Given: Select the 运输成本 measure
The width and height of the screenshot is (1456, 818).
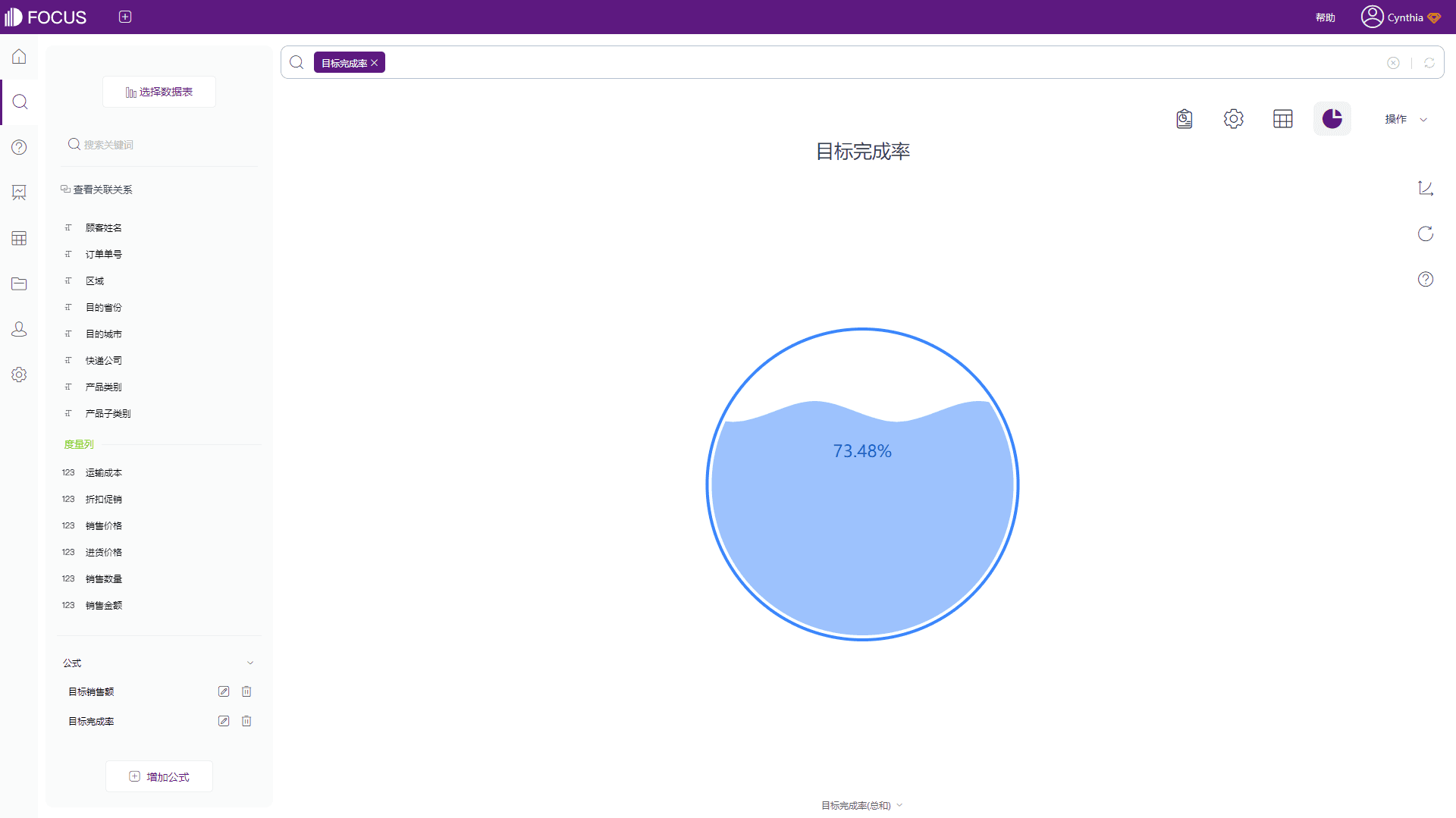Looking at the screenshot, I should (104, 472).
